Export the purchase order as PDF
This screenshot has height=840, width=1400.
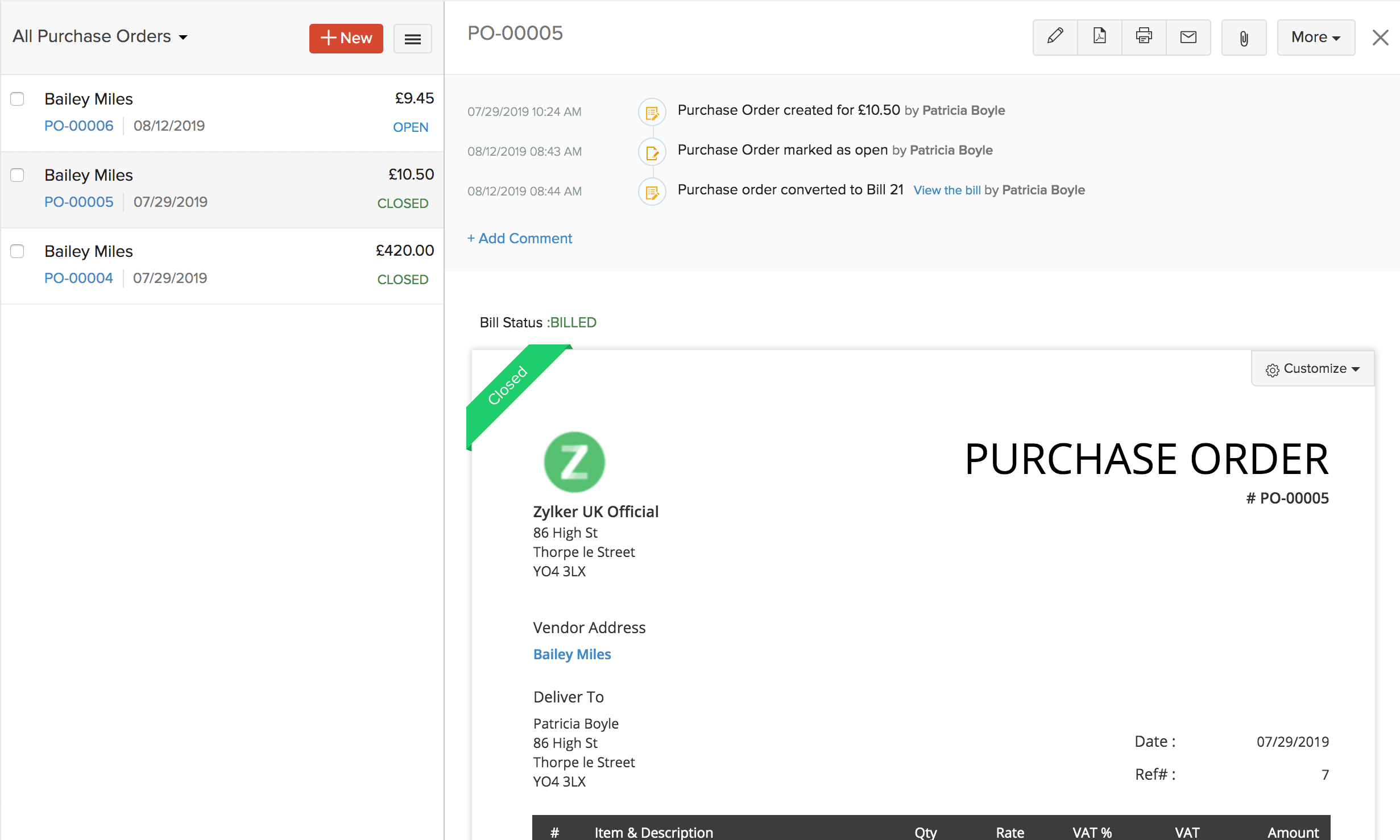pyautogui.click(x=1099, y=38)
